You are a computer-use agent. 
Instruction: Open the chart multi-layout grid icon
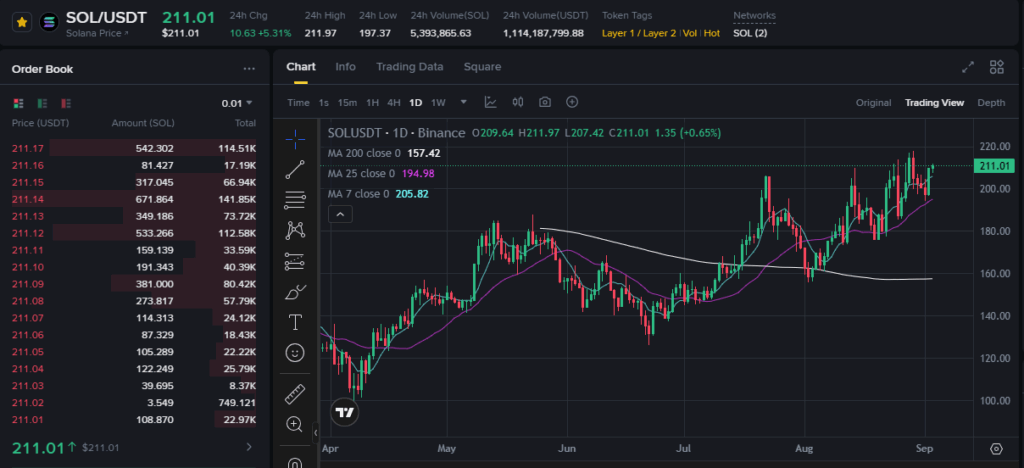tap(997, 67)
